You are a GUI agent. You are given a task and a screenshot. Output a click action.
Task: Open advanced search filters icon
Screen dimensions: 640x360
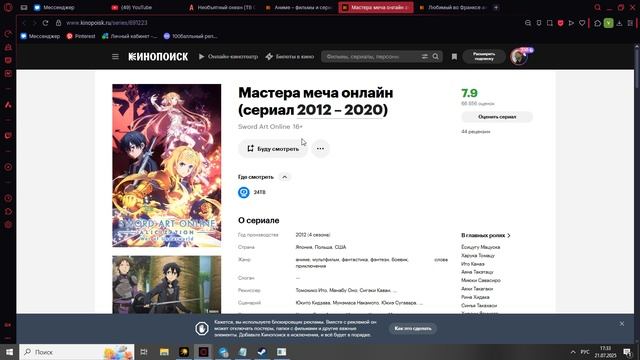424,57
